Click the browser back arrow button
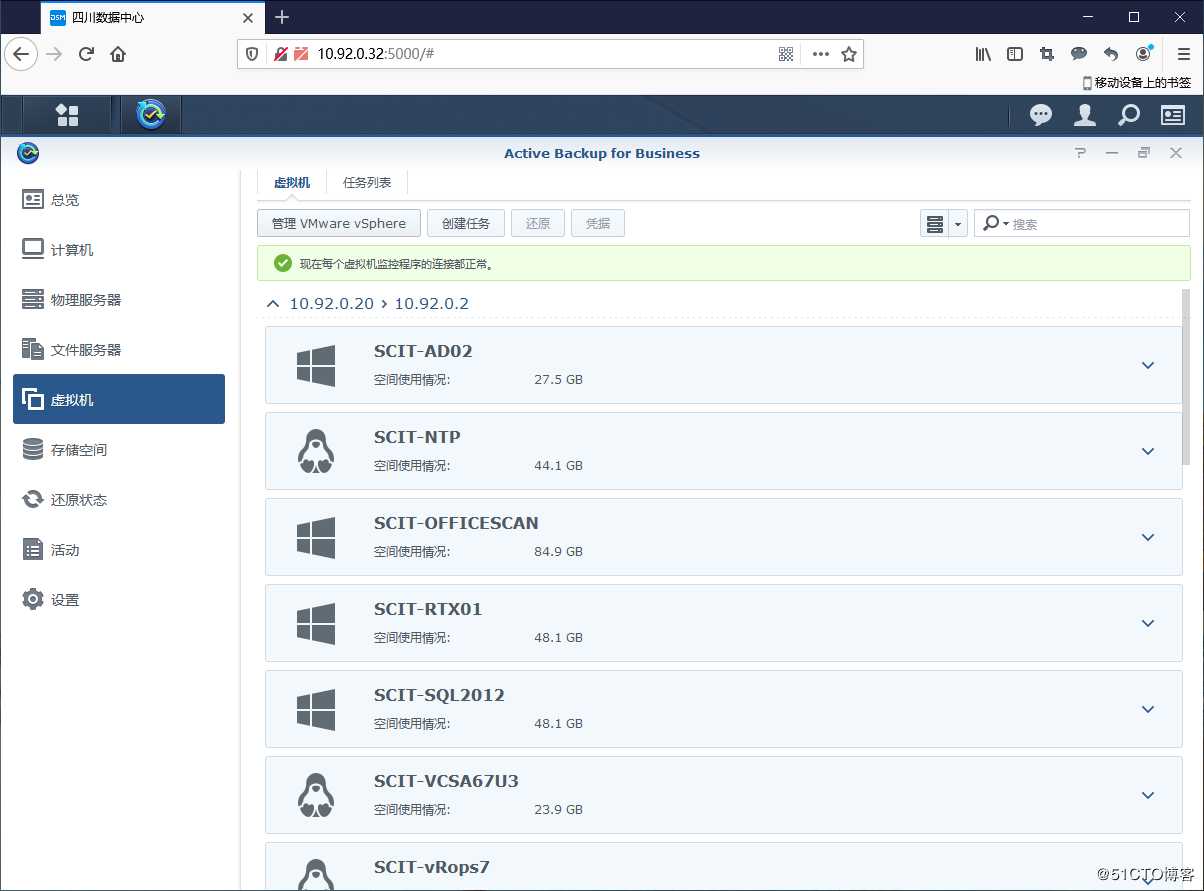The height and width of the screenshot is (891, 1204). [21, 54]
